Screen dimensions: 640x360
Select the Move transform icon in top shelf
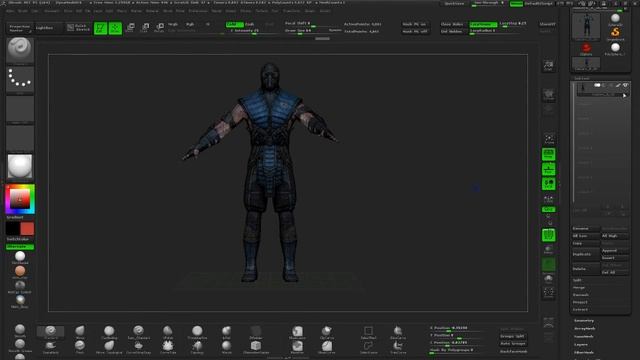130,28
